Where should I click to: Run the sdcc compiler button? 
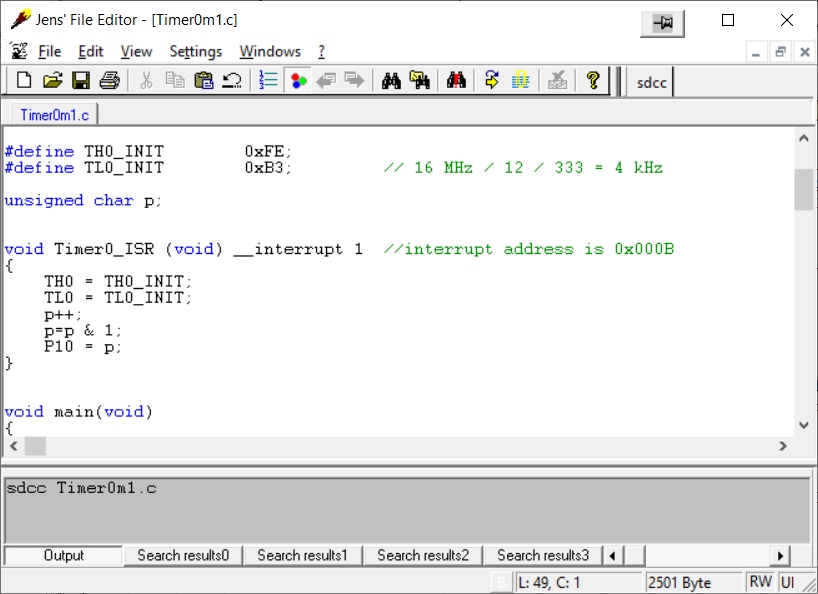coord(652,82)
